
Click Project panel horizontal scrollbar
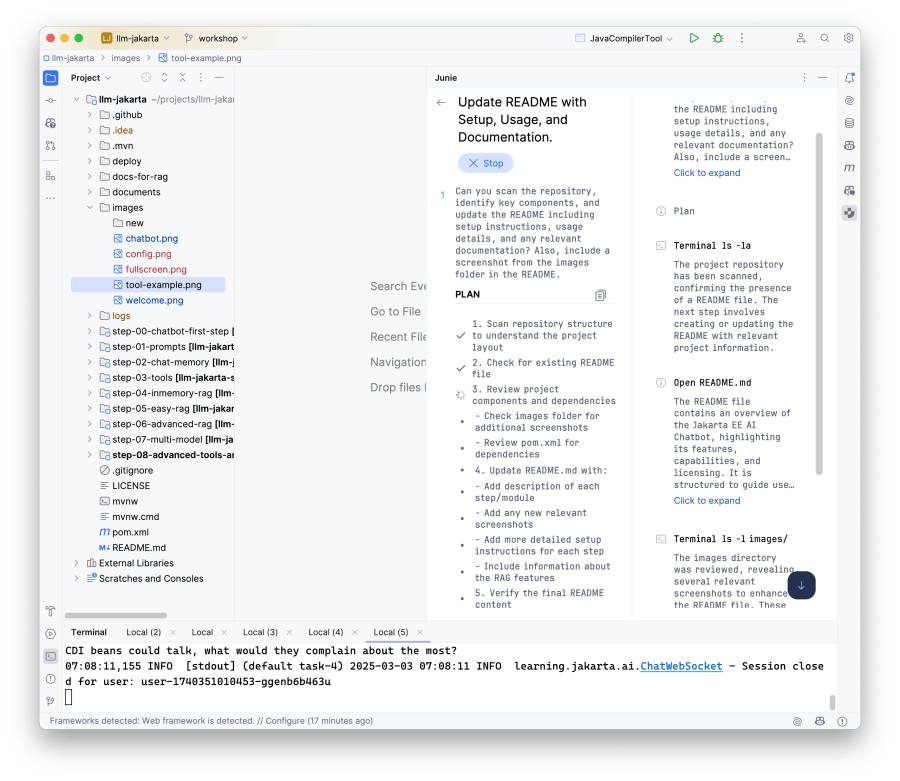click(116, 615)
